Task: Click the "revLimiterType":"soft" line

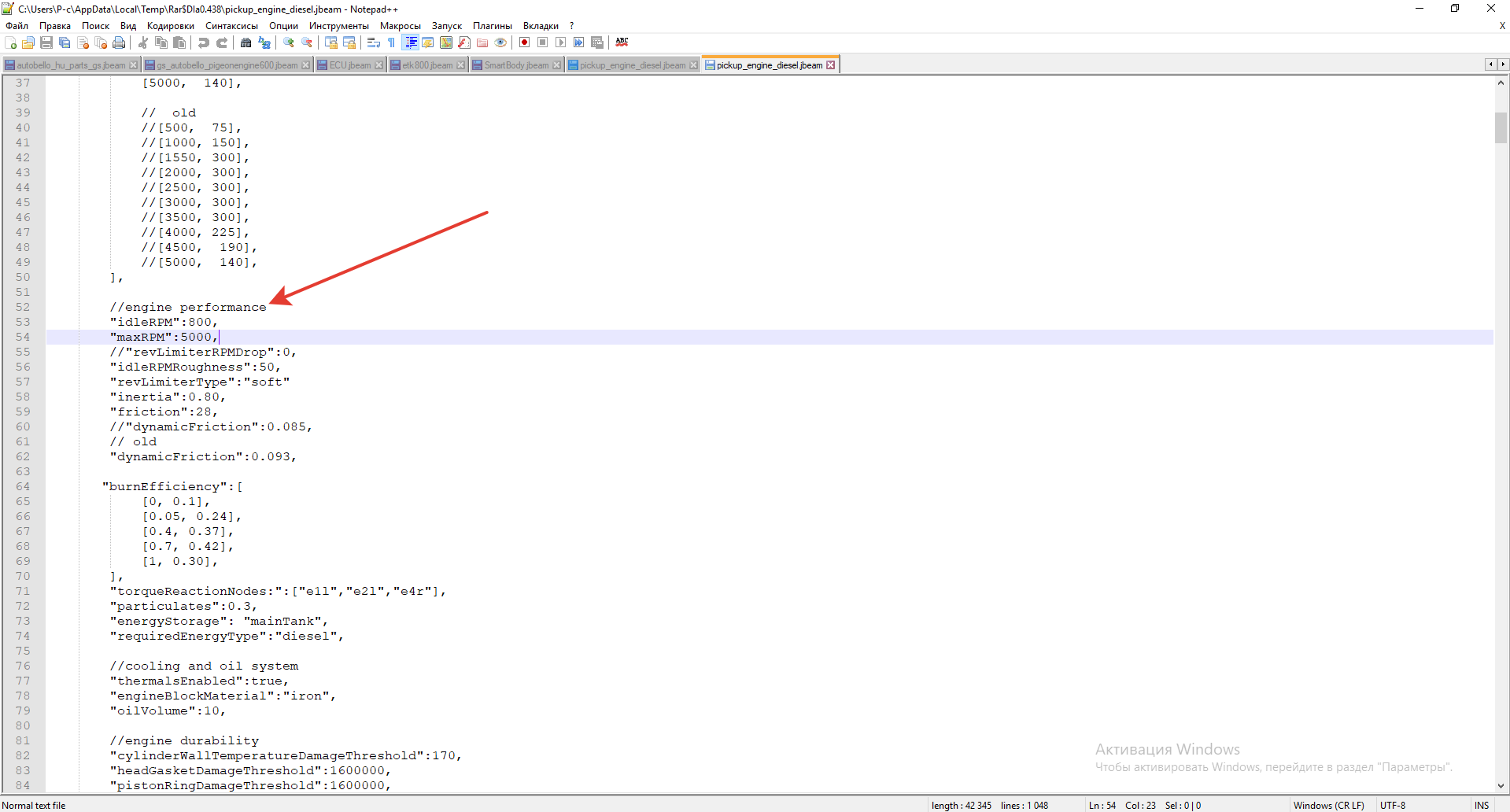Action: pyautogui.click(x=200, y=382)
